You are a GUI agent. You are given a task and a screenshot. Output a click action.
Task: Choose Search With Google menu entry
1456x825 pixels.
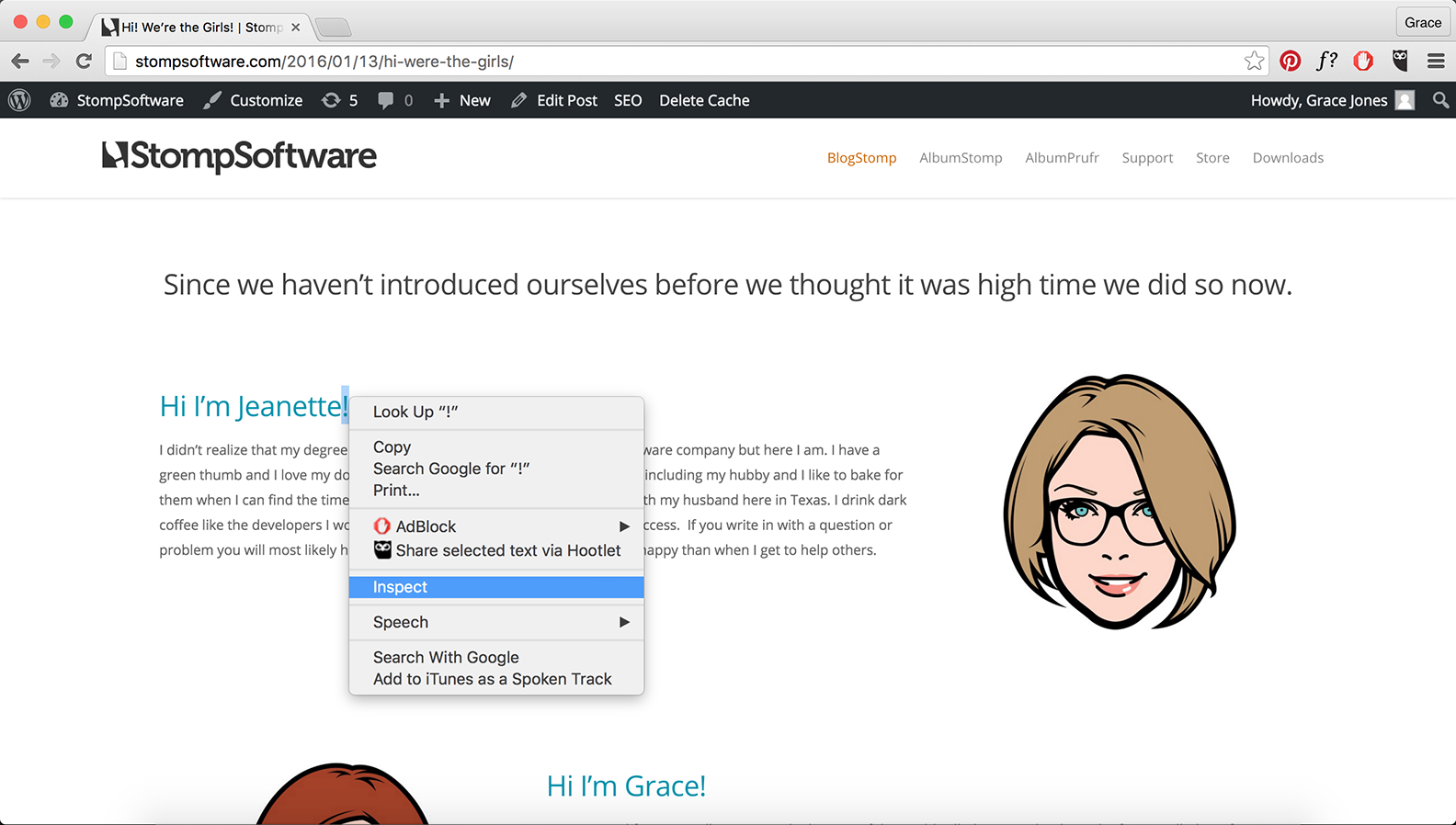pyautogui.click(x=496, y=657)
